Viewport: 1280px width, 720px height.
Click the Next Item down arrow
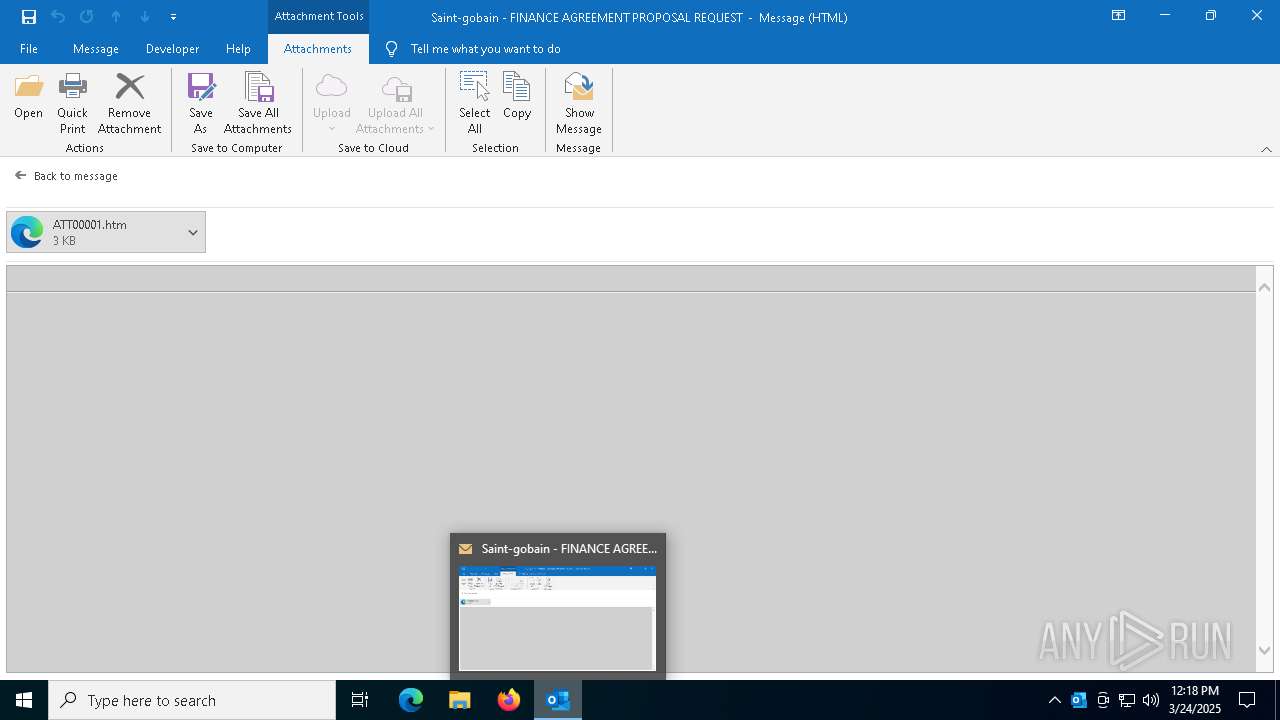click(x=144, y=17)
